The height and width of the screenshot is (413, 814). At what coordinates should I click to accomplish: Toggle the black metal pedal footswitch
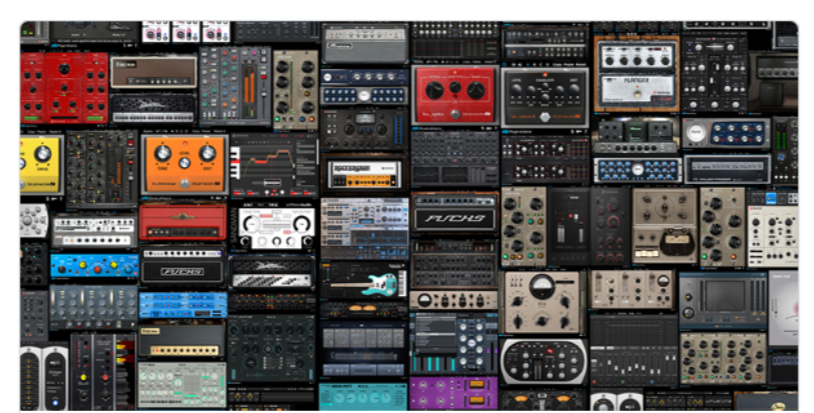(x=545, y=117)
